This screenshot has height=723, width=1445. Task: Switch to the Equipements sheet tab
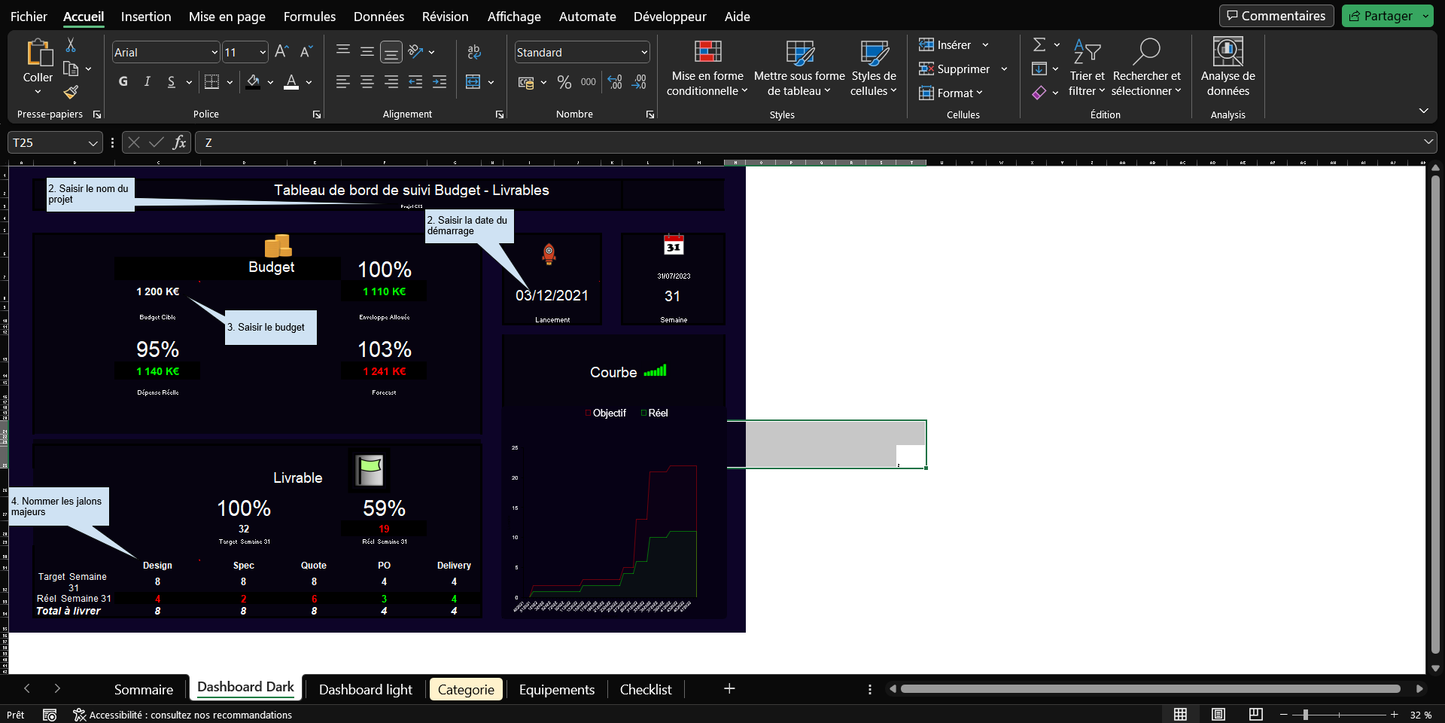(x=556, y=689)
